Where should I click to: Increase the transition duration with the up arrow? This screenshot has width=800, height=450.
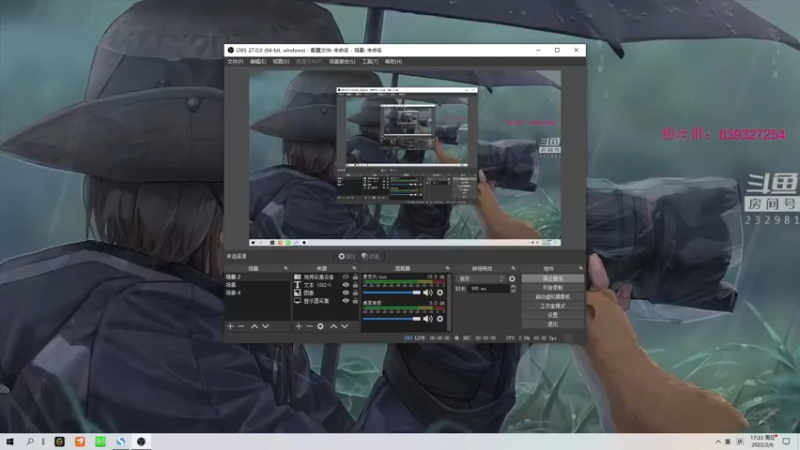click(513, 286)
